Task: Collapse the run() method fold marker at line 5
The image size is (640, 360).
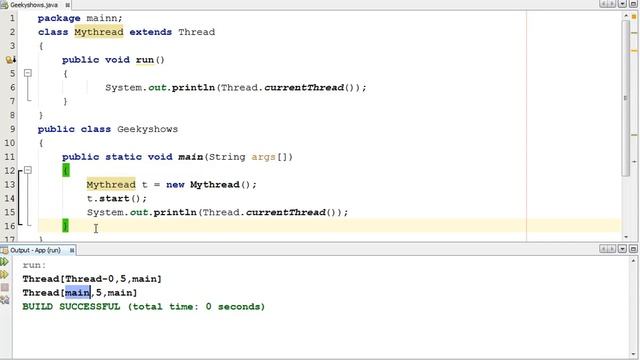Action: click(27, 73)
